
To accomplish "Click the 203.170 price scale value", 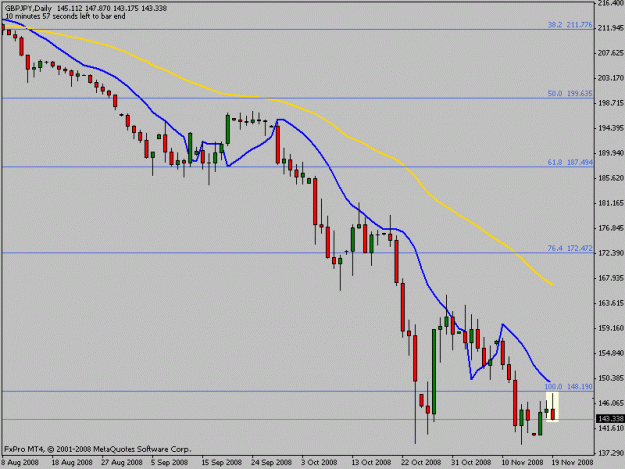I will pos(611,78).
